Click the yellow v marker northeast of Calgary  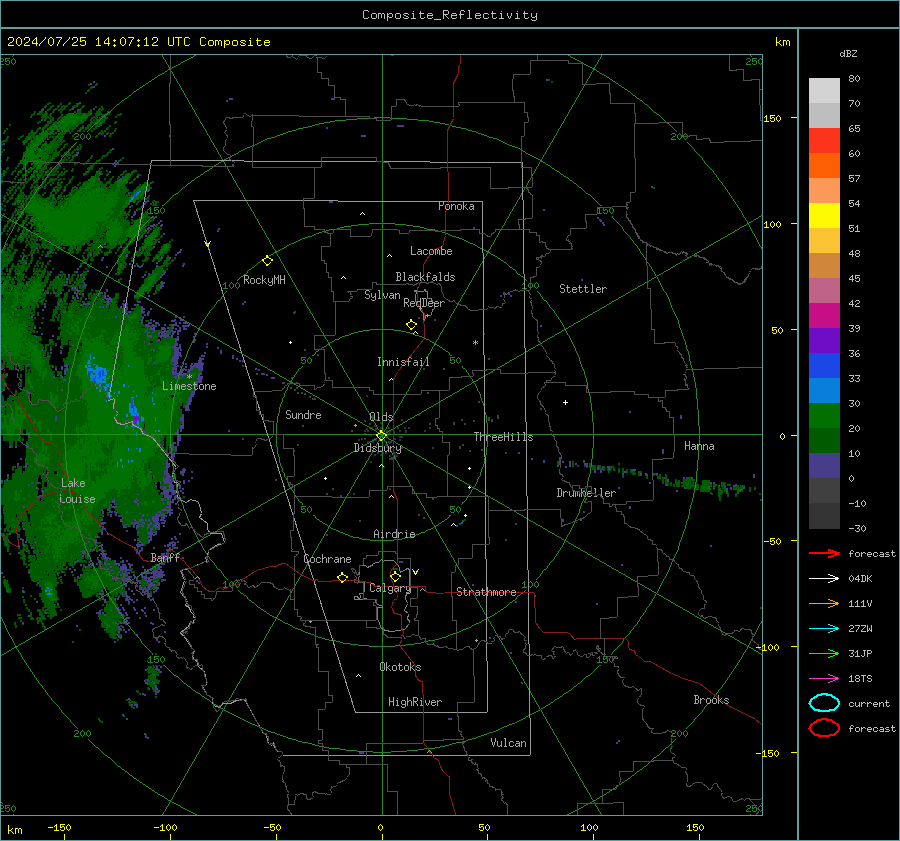pyautogui.click(x=415, y=572)
